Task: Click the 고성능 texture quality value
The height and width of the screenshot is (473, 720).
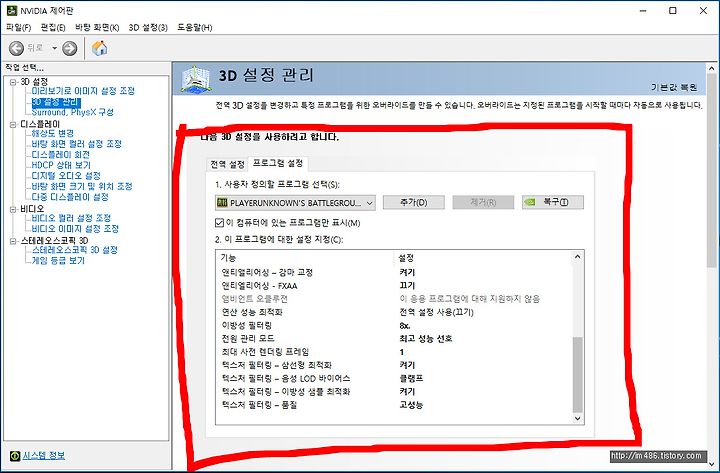Action: 411,405
